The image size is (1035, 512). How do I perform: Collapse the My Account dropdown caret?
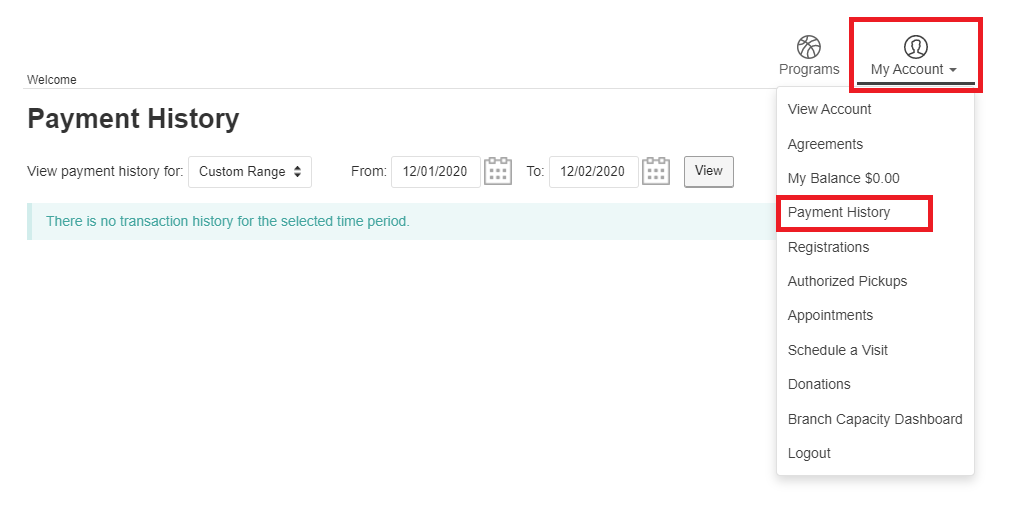[x=953, y=70]
